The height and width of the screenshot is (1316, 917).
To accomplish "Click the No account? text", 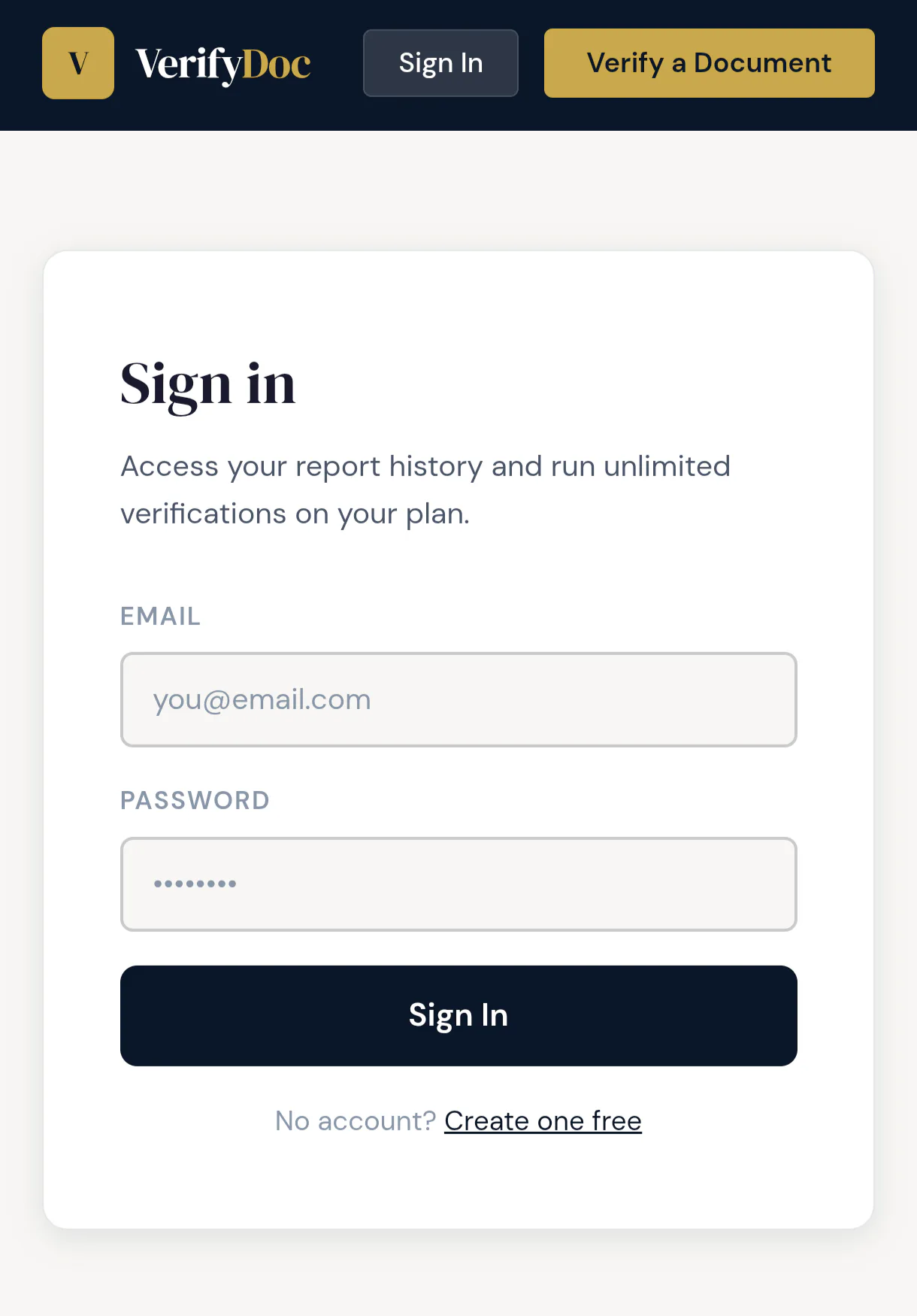I will point(356,1121).
